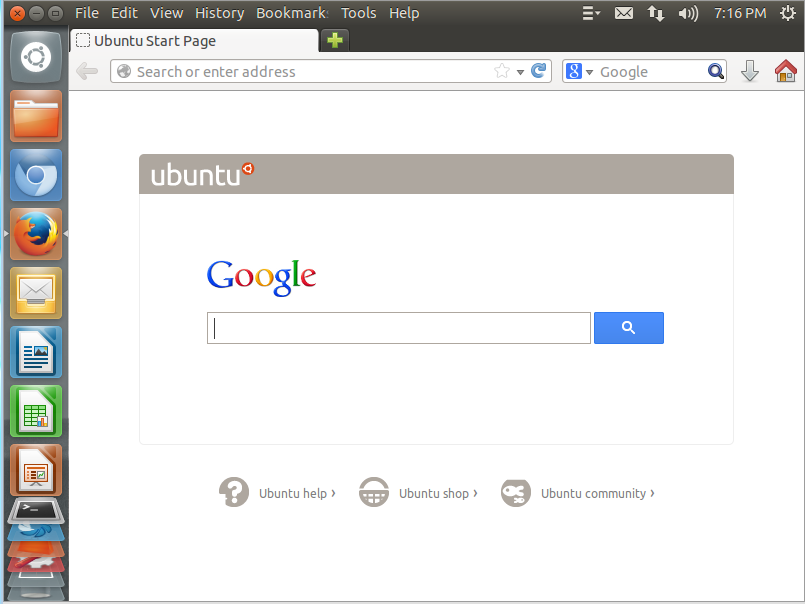Viewport: 805px width, 604px height.
Task: Click the search magnifier in toolbar
Action: 715,71
